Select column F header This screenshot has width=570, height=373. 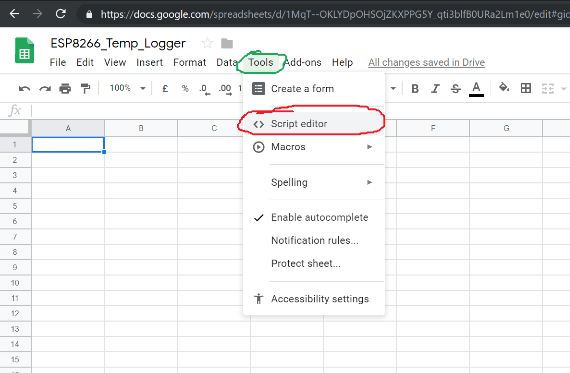pyautogui.click(x=433, y=128)
